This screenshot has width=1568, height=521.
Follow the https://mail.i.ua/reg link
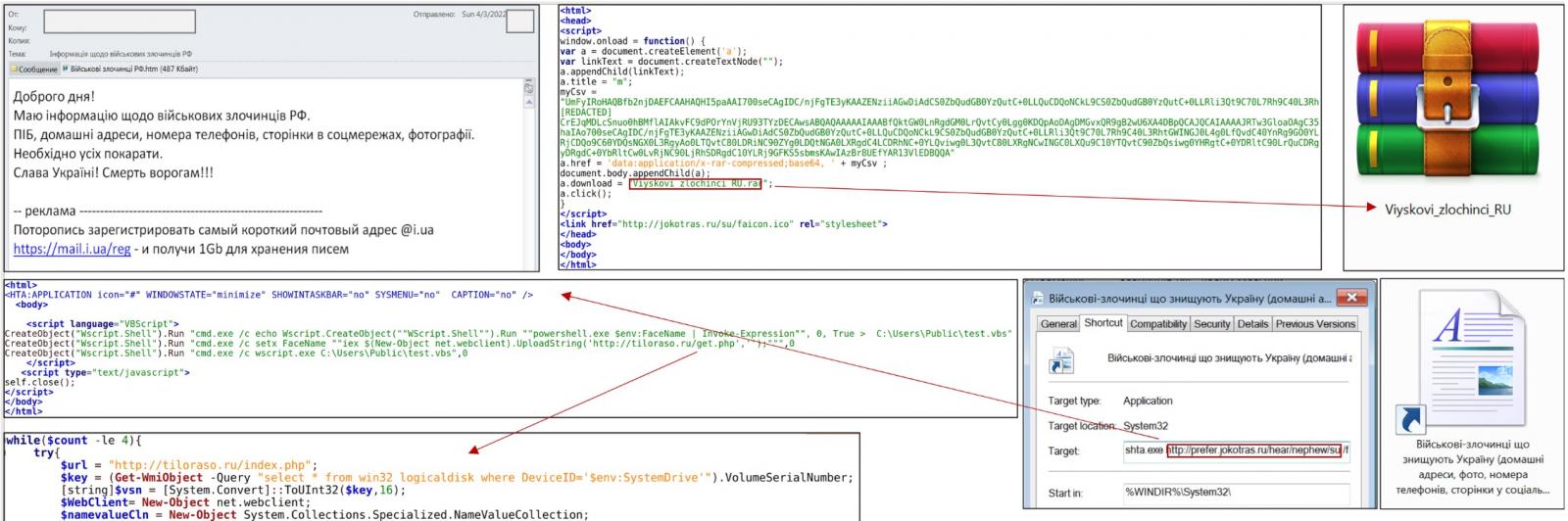[x=72, y=249]
